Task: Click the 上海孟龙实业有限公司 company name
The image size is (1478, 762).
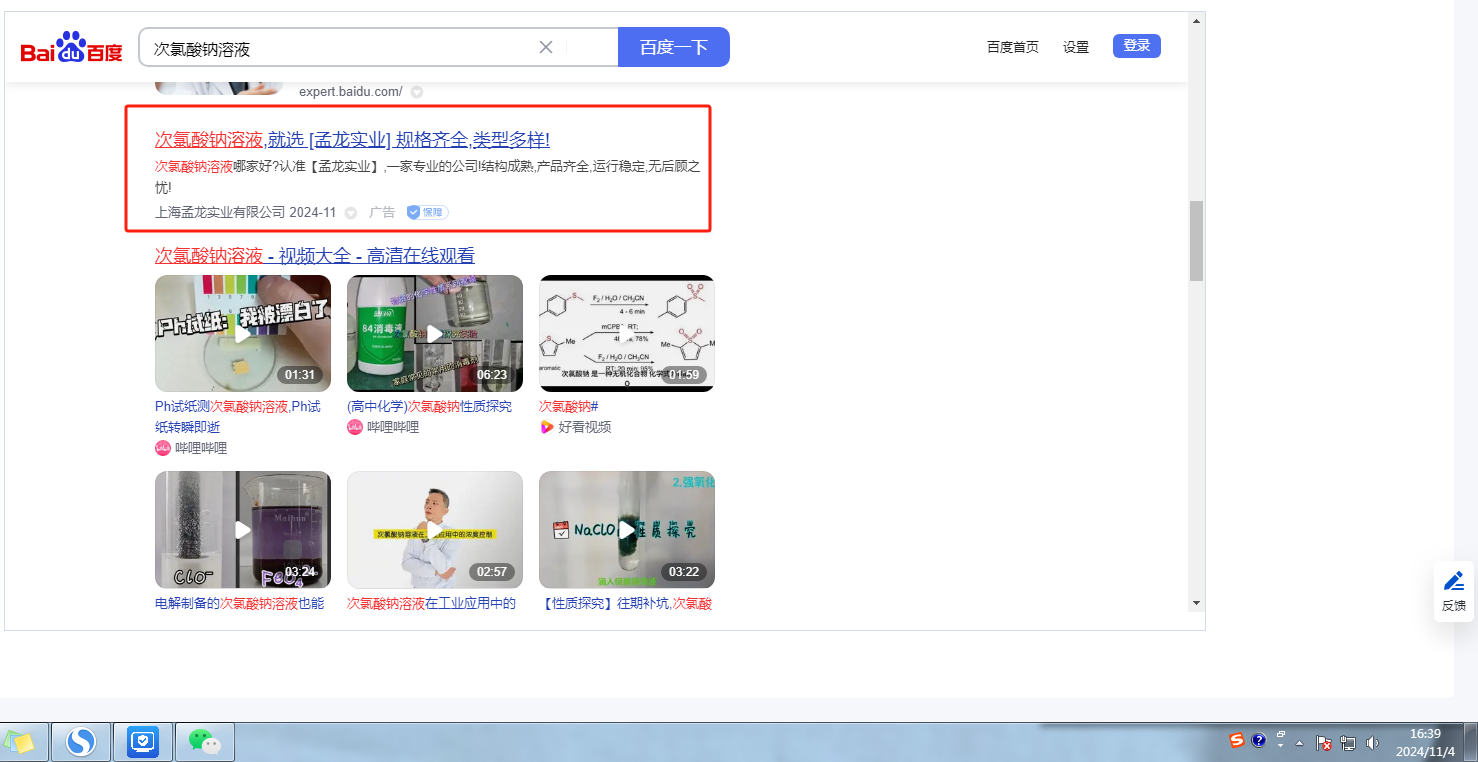Action: point(220,212)
